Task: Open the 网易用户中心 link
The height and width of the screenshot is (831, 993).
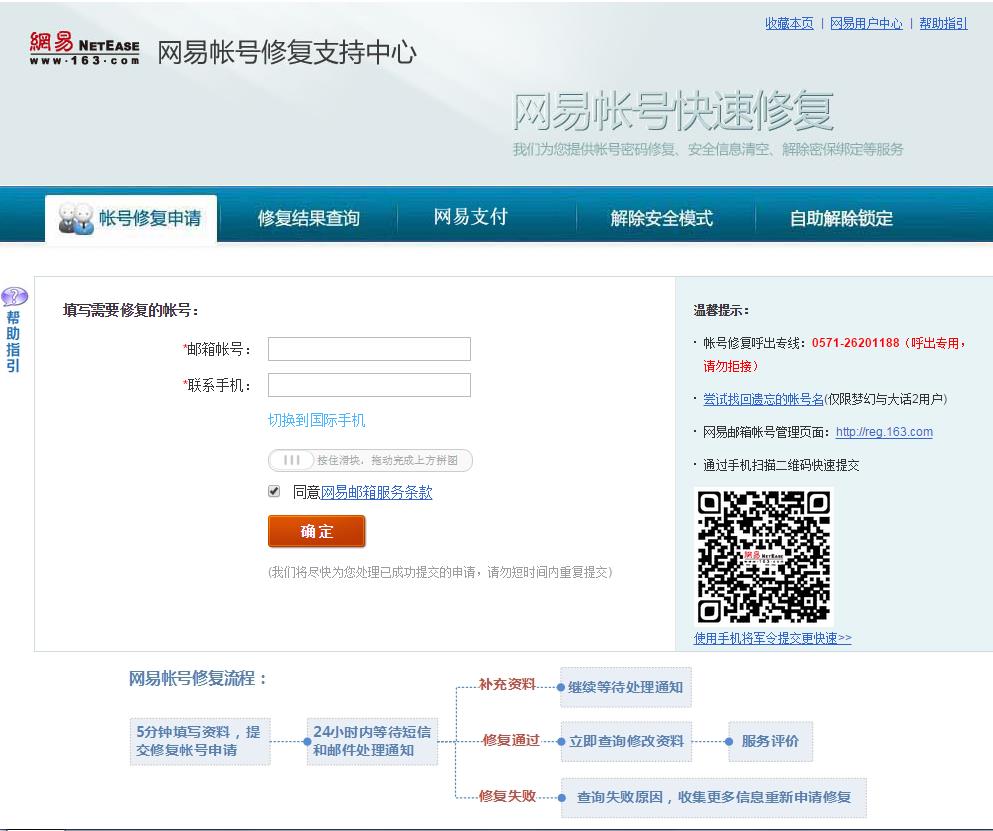Action: tap(866, 23)
